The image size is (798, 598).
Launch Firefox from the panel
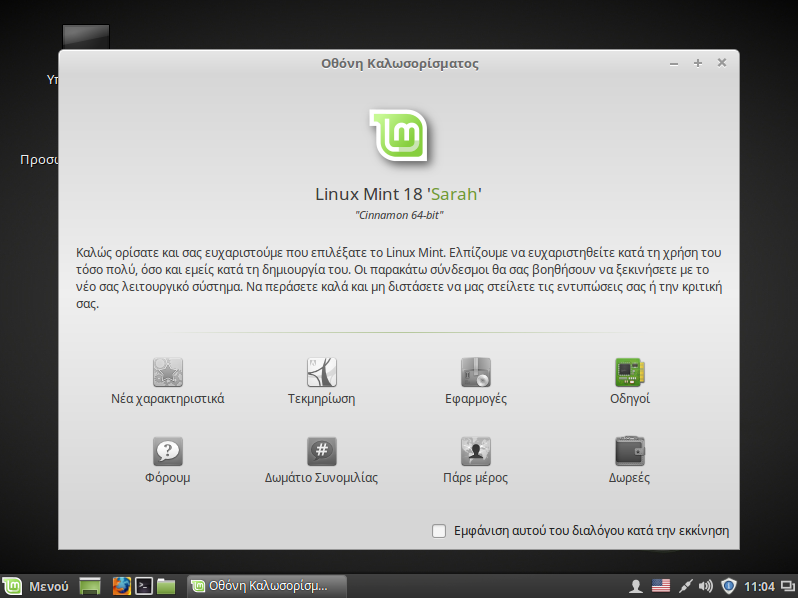[x=121, y=586]
